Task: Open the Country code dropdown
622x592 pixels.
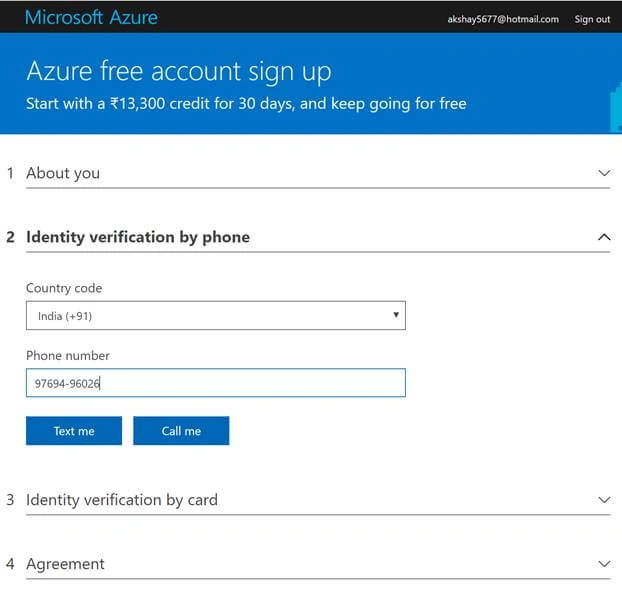Action: [216, 315]
